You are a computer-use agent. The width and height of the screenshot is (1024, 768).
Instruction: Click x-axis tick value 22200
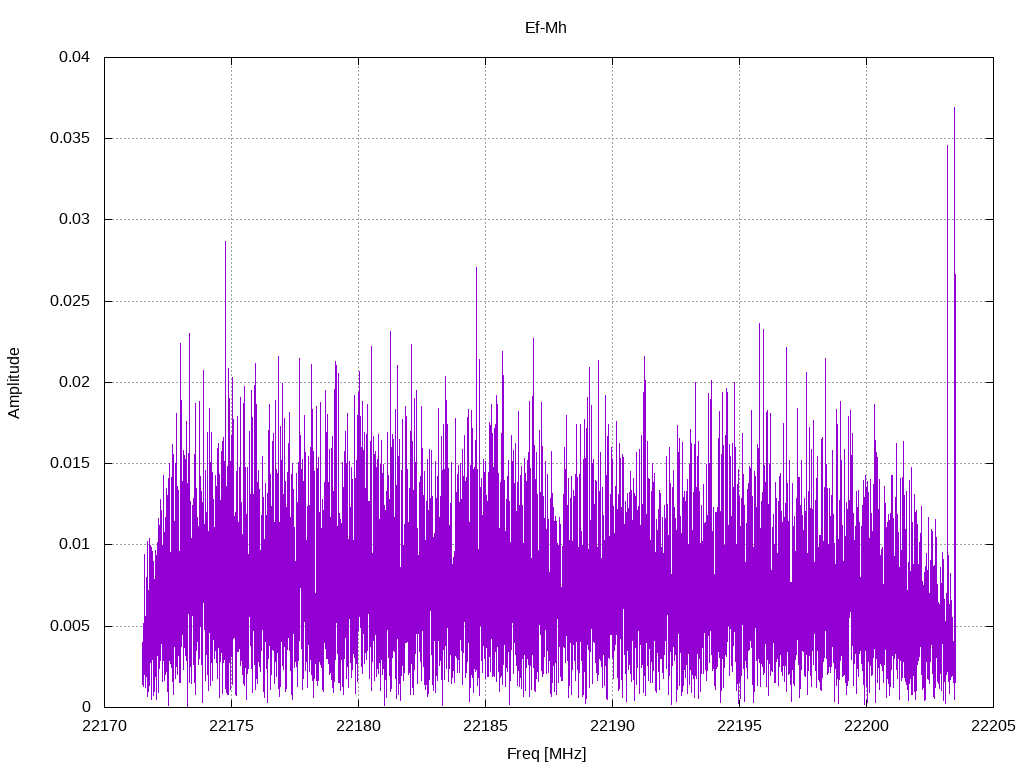pyautogui.click(x=866, y=726)
